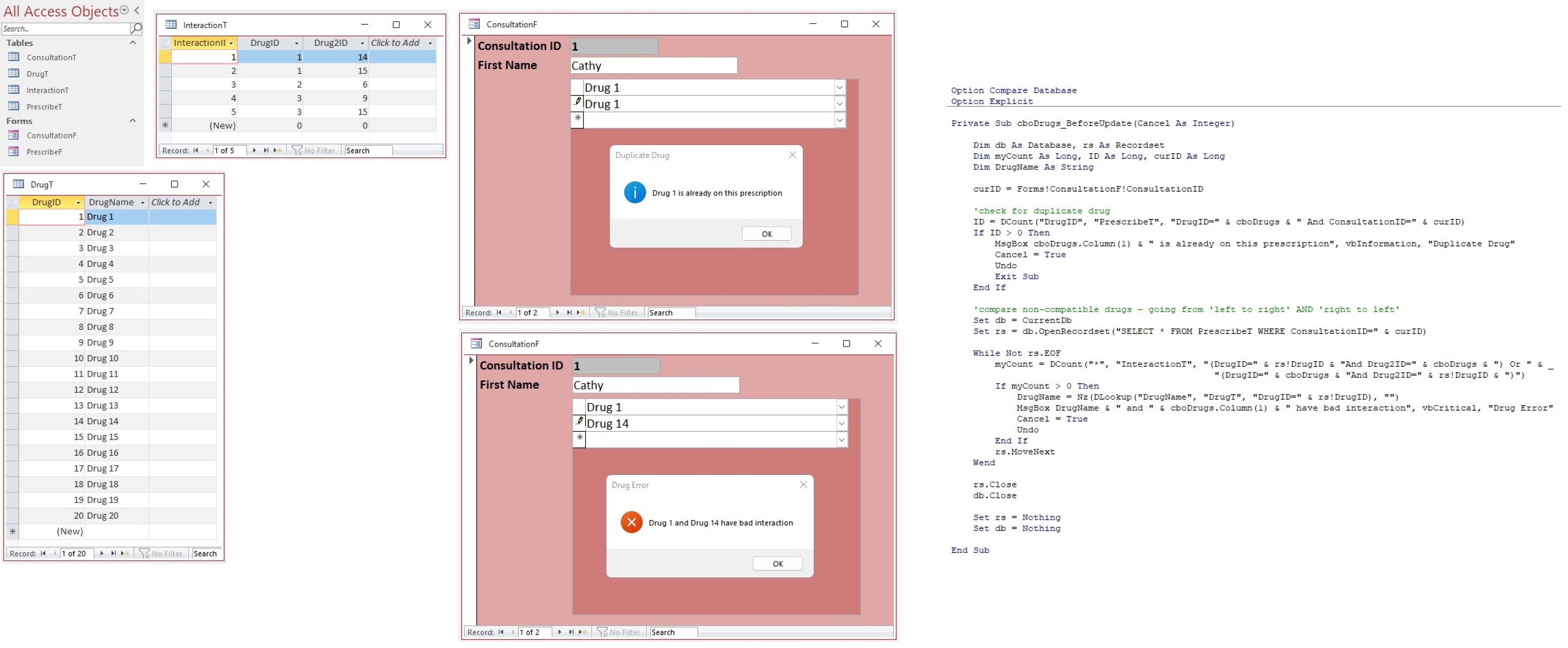Click the search magnifier icon in navigation pane
Screen dimensions: 1568x648
pos(136,29)
